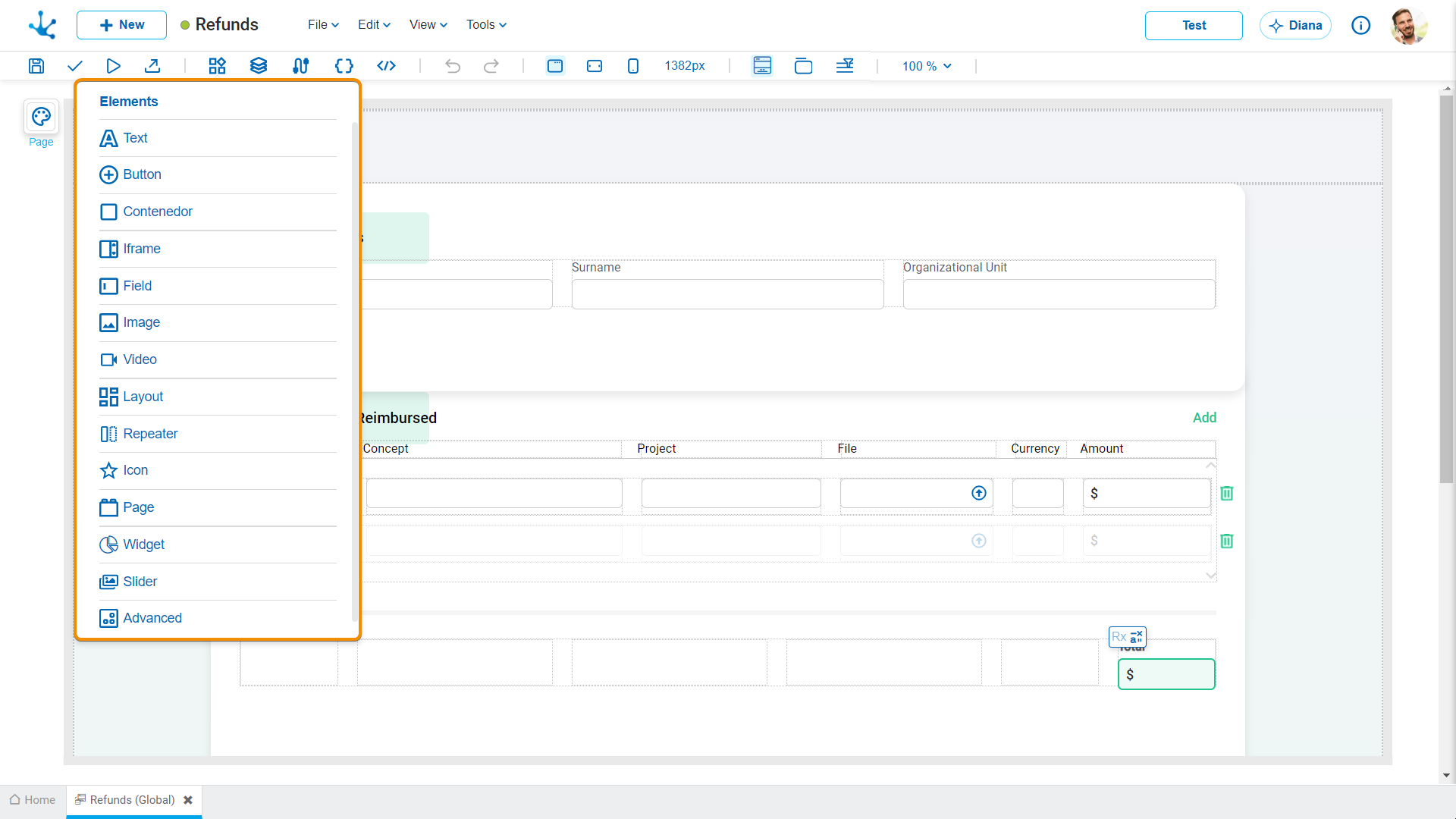Screen dimensions: 1456x819
Task: Click the New button
Action: [121, 25]
